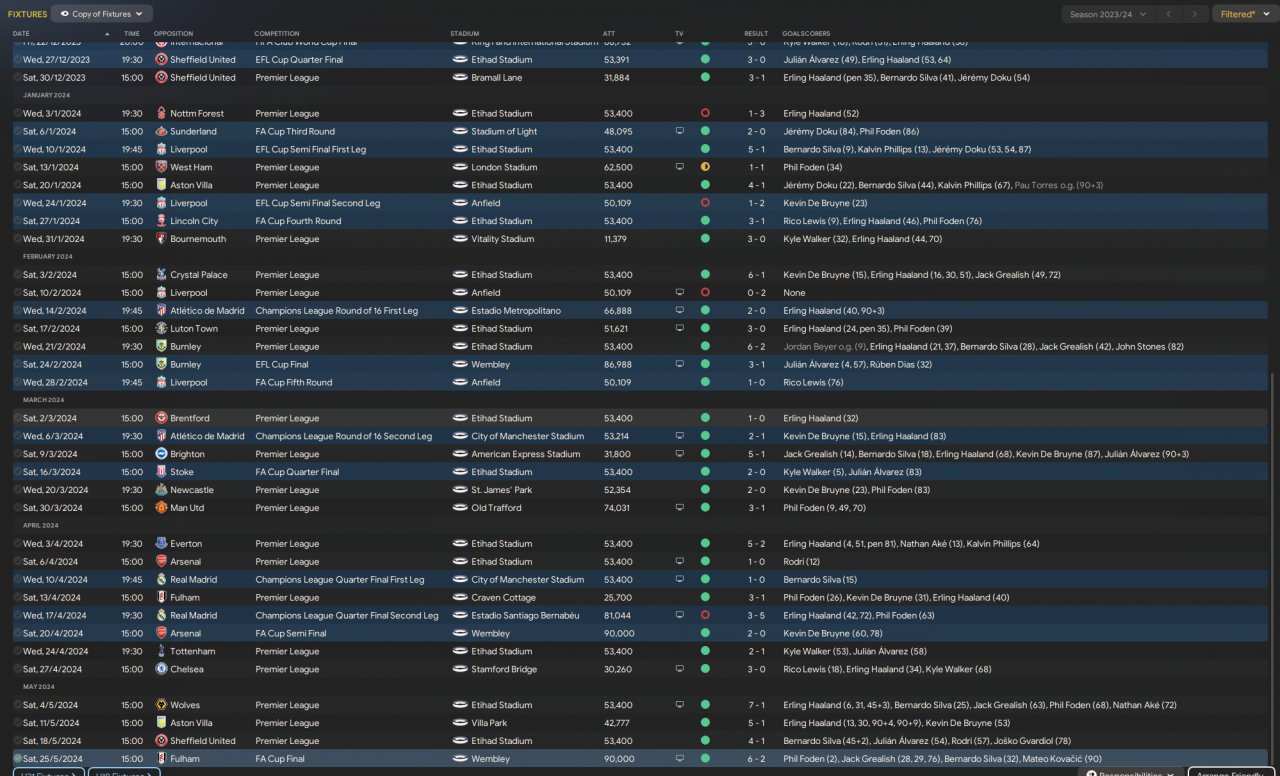
Task: Click the Stoke club badge
Action: (161, 472)
